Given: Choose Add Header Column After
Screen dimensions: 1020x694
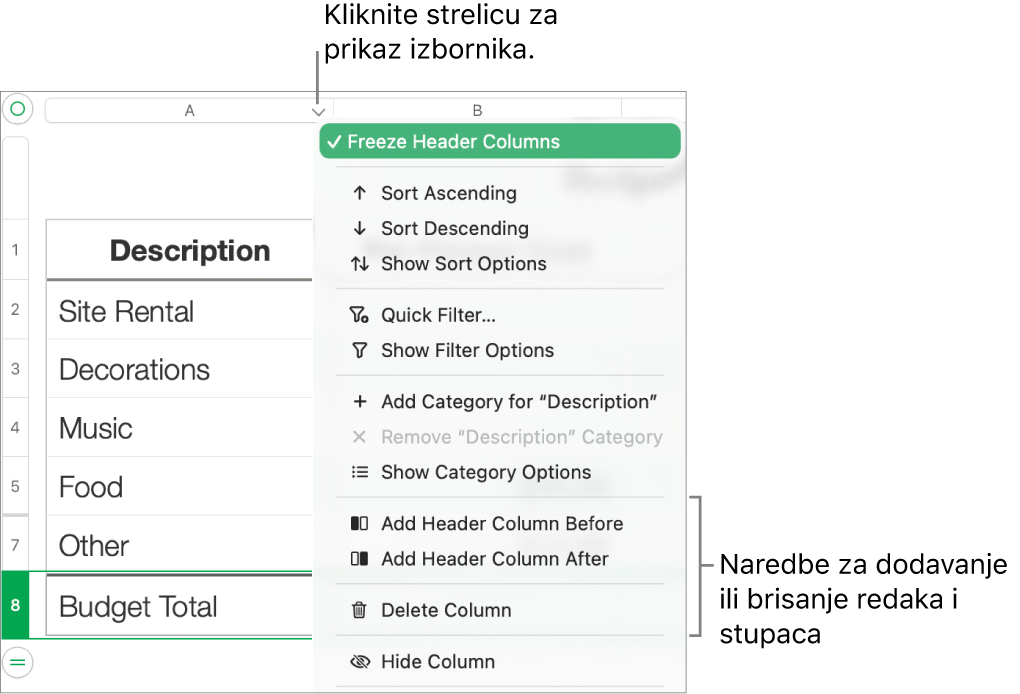Looking at the screenshot, I should pyautogui.click(x=494, y=559).
